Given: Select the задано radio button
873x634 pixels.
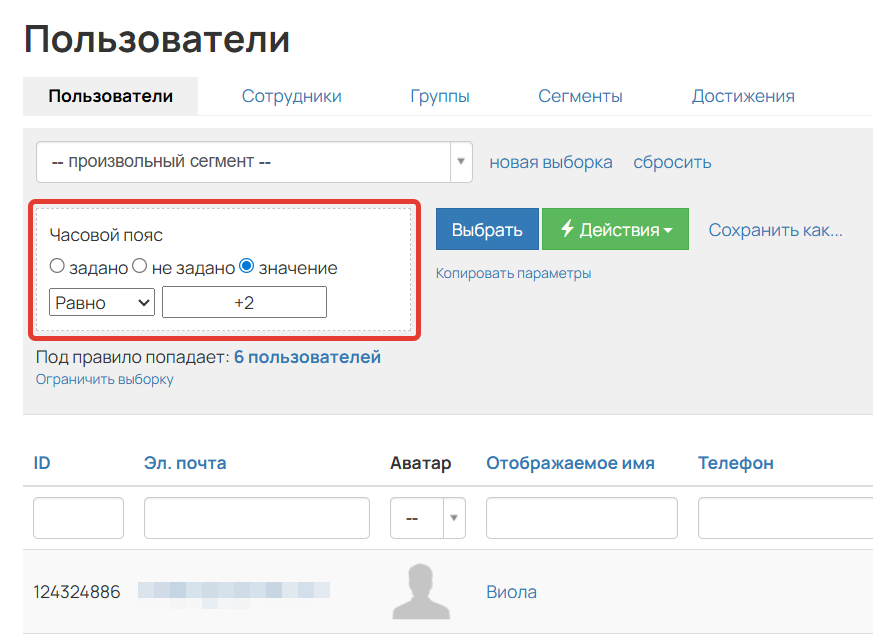Looking at the screenshot, I should [x=58, y=267].
